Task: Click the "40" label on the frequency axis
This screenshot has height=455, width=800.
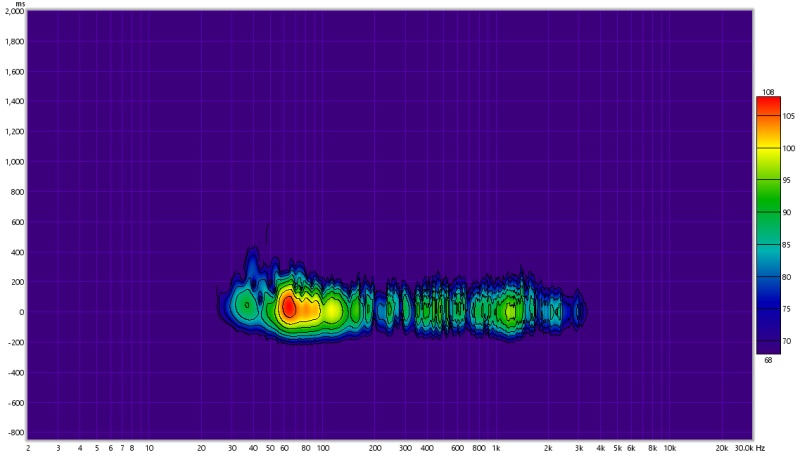Action: click(254, 448)
